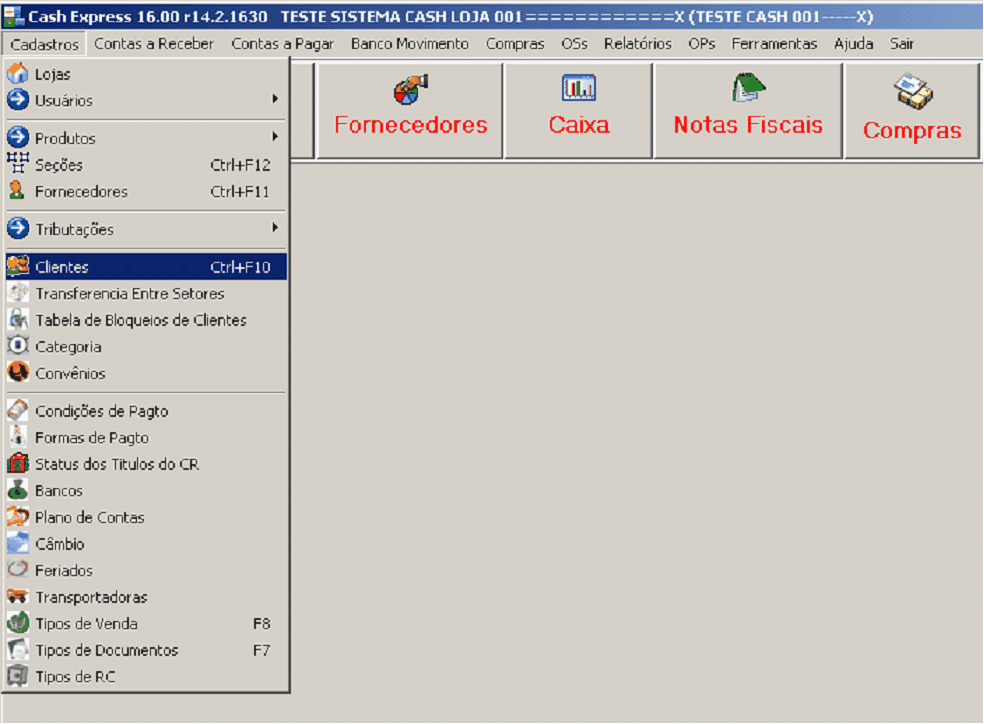Screen dimensions: 984x724
Task: Select Tabela de Bloqueios de Clientes
Action: [140, 320]
